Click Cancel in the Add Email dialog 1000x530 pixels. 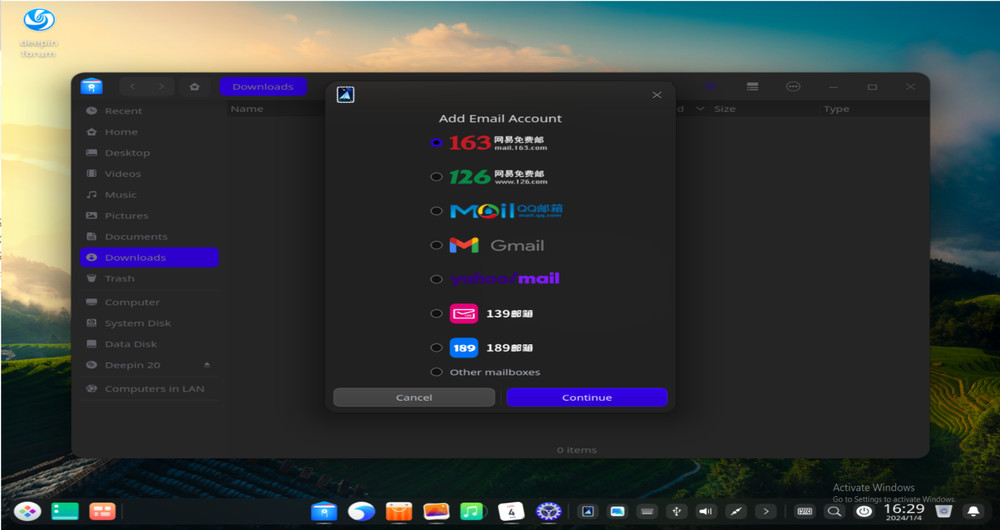point(414,397)
